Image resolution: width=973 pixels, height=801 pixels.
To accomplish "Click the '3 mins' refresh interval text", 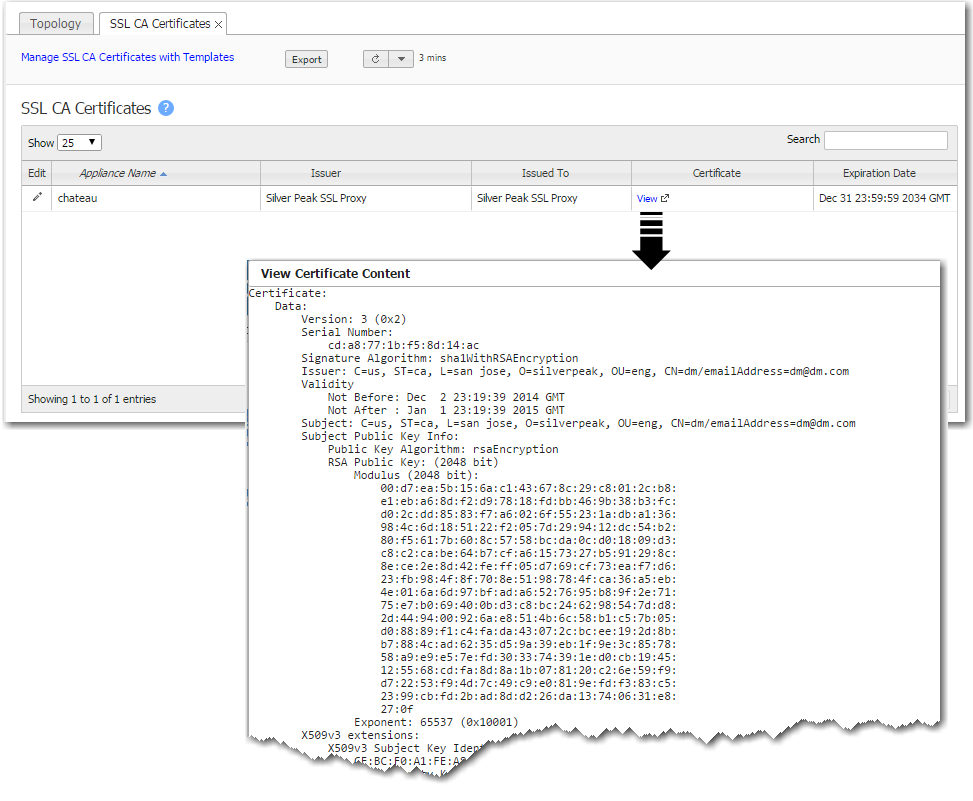I will click(x=433, y=58).
